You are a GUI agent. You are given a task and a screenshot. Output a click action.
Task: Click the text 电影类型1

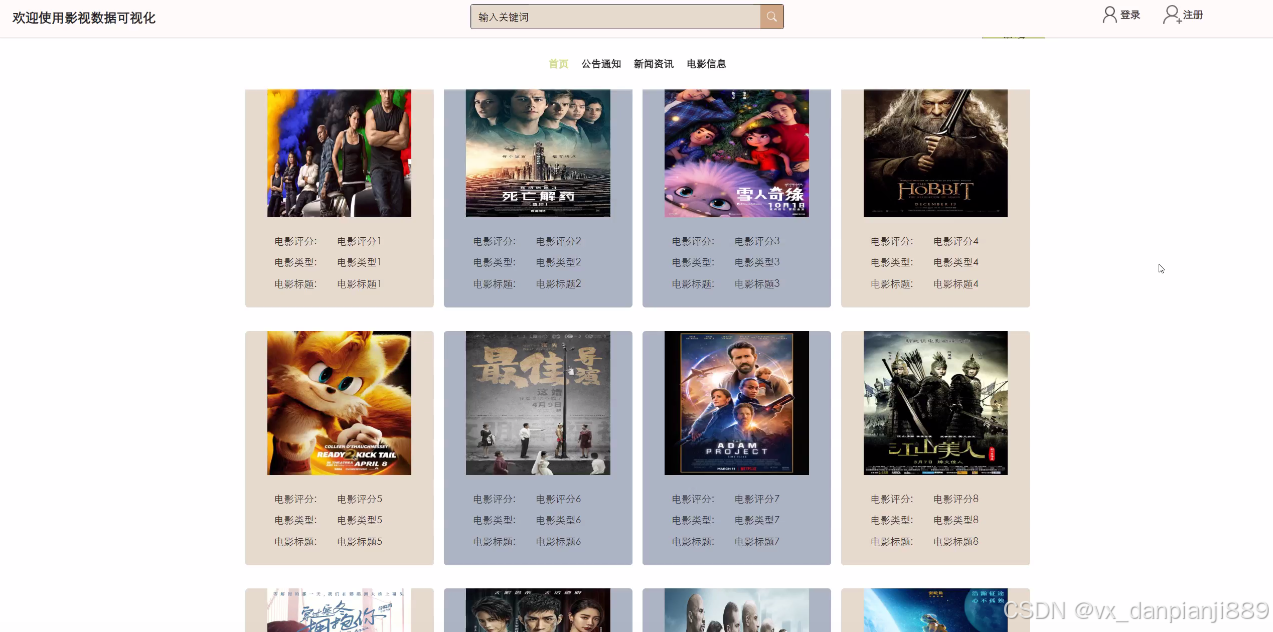(359, 262)
